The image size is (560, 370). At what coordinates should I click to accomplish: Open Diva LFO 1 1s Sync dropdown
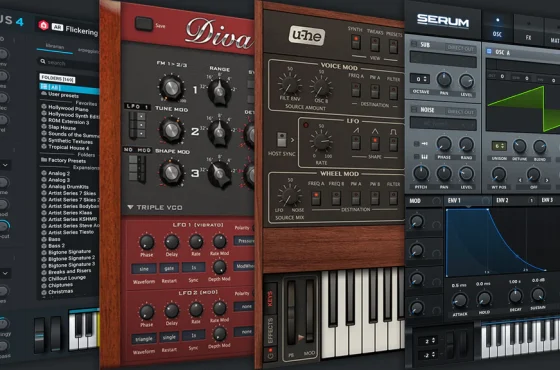coord(193,267)
